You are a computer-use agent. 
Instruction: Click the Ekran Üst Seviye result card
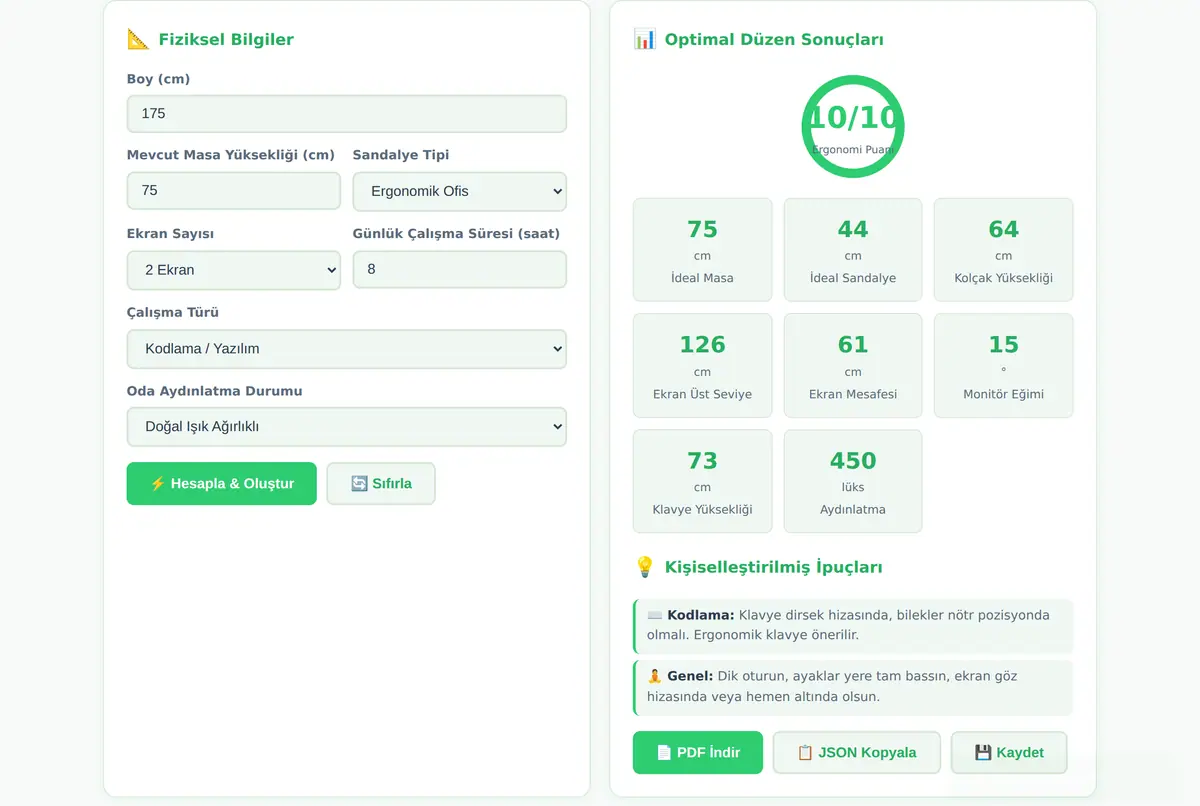[703, 366]
